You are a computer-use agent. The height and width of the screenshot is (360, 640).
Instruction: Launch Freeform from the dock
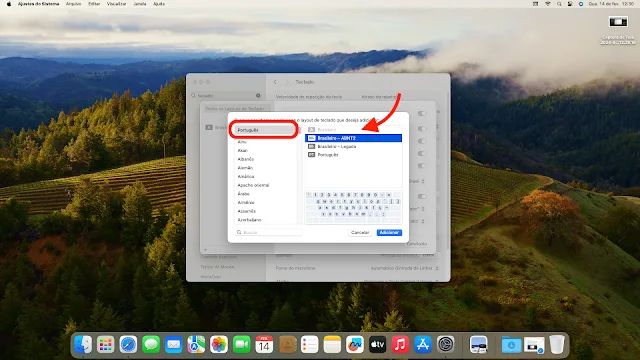point(355,344)
